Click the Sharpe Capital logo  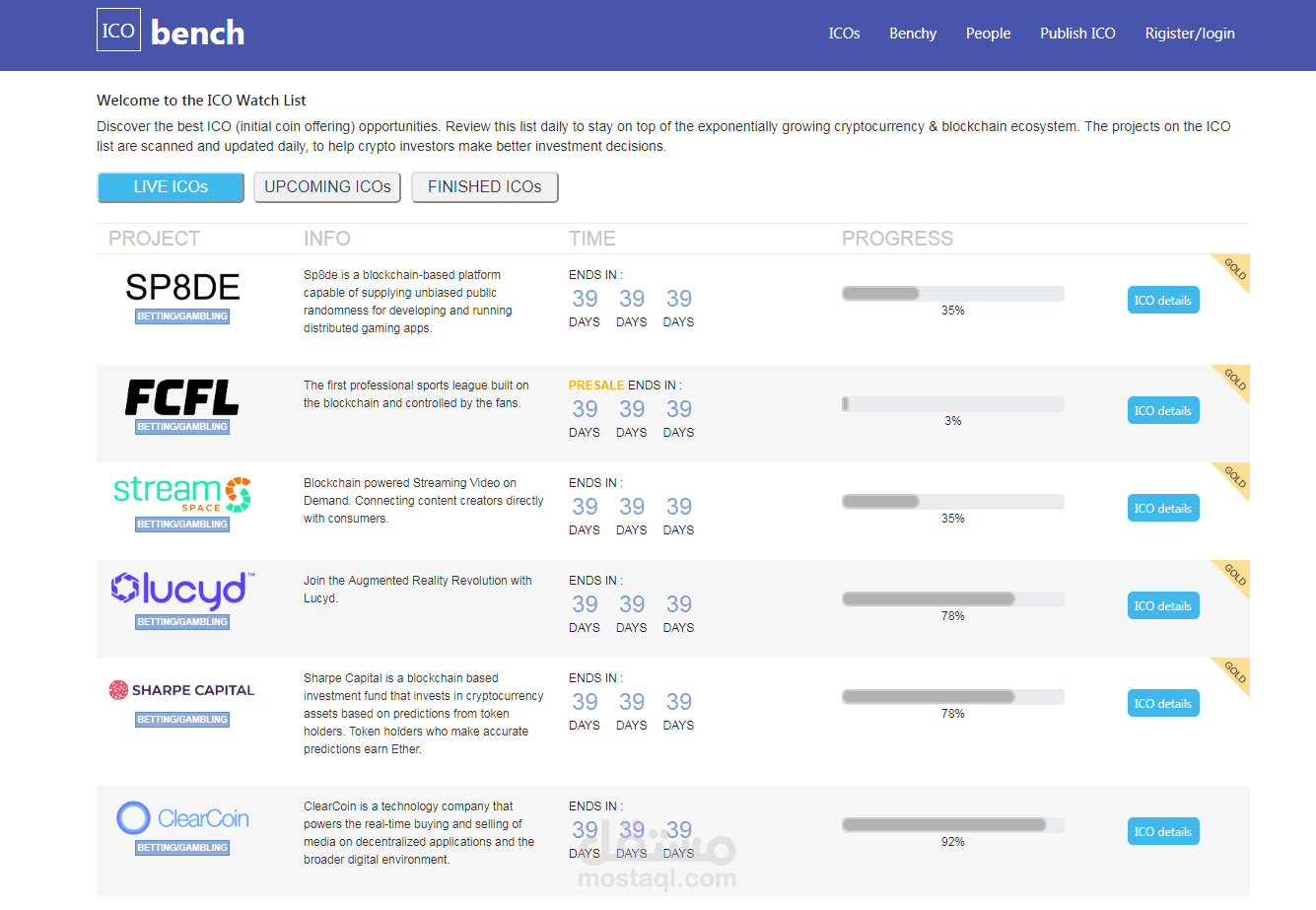181,690
